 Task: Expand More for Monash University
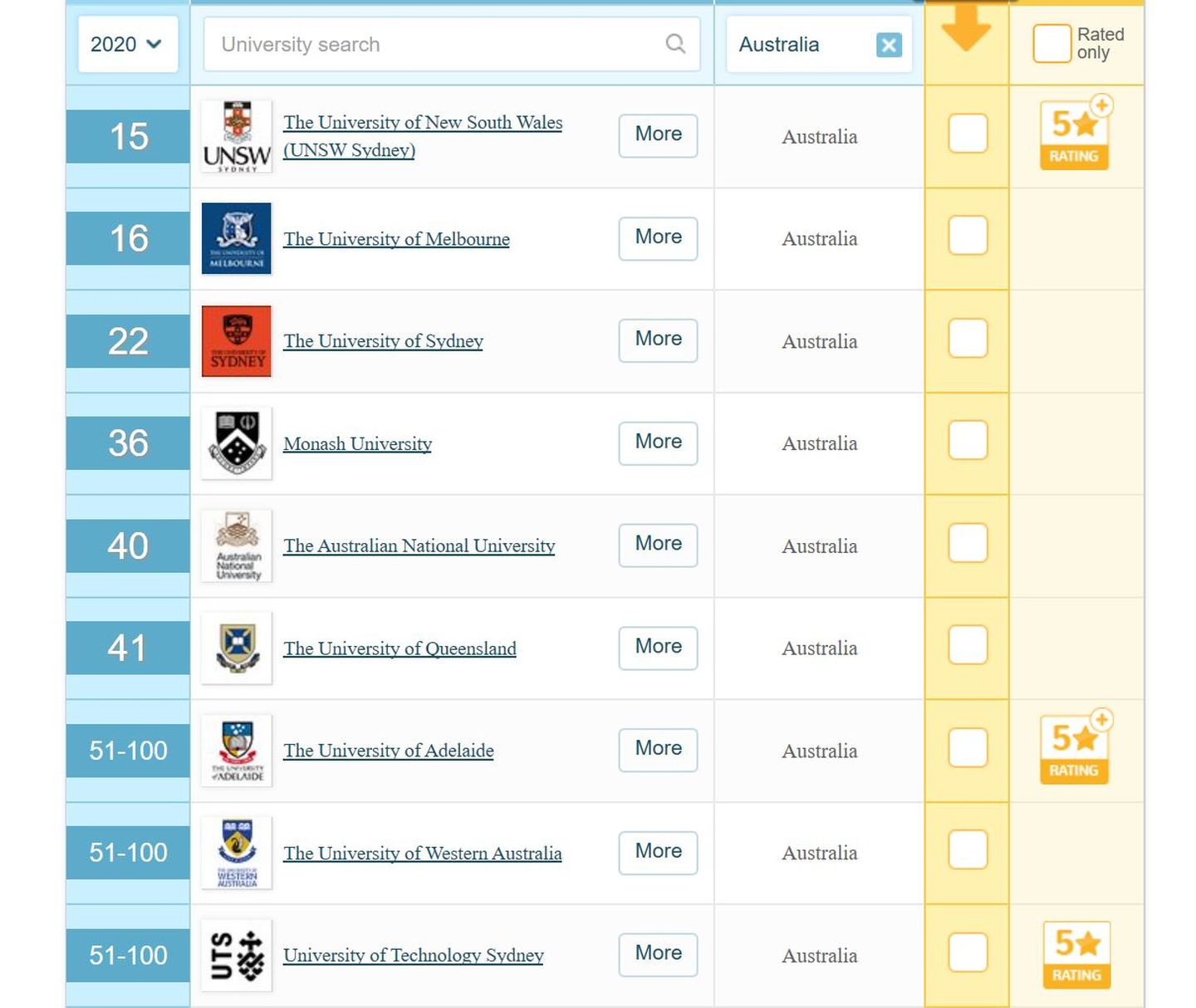click(x=658, y=443)
